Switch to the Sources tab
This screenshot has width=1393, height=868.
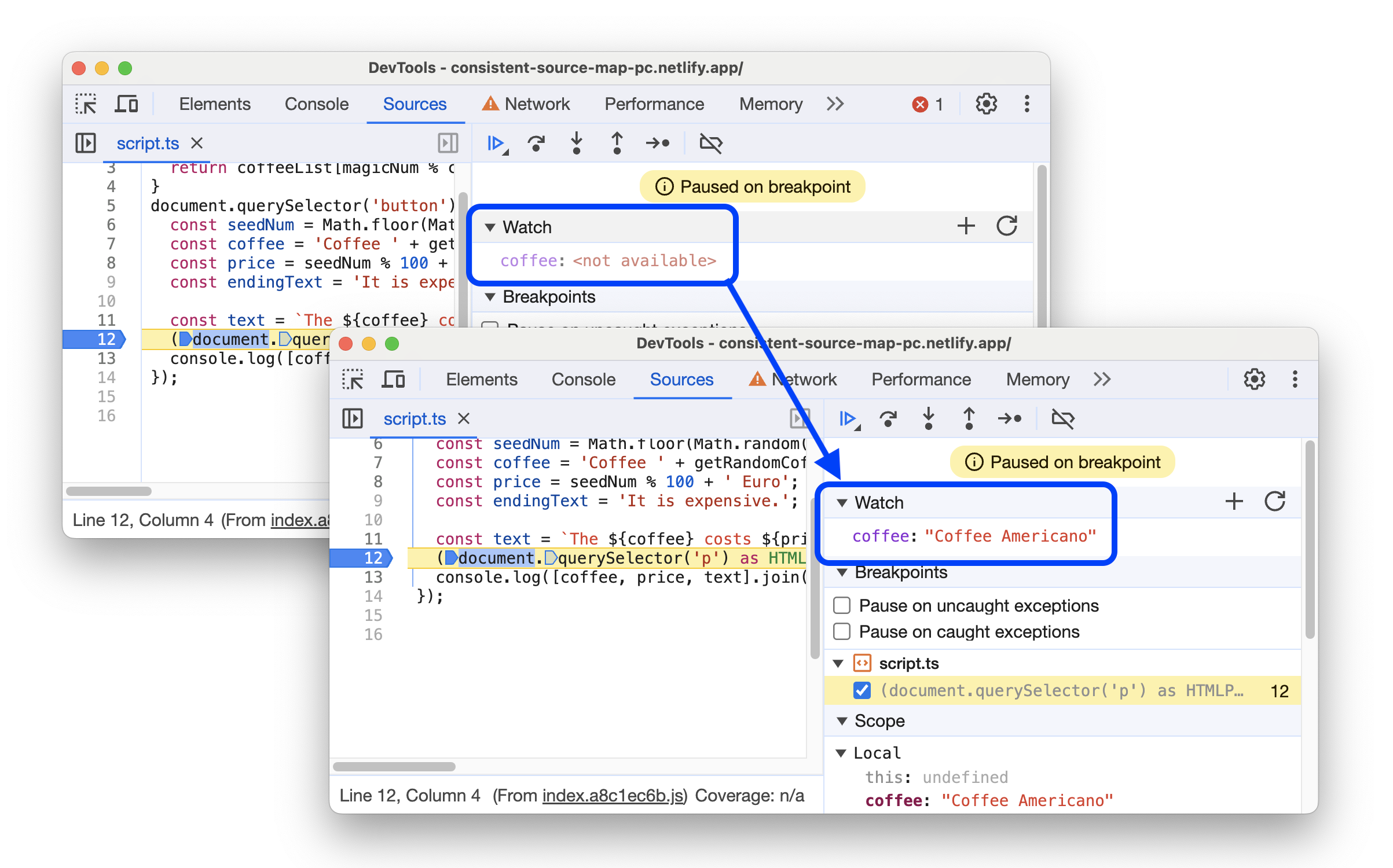tap(681, 380)
